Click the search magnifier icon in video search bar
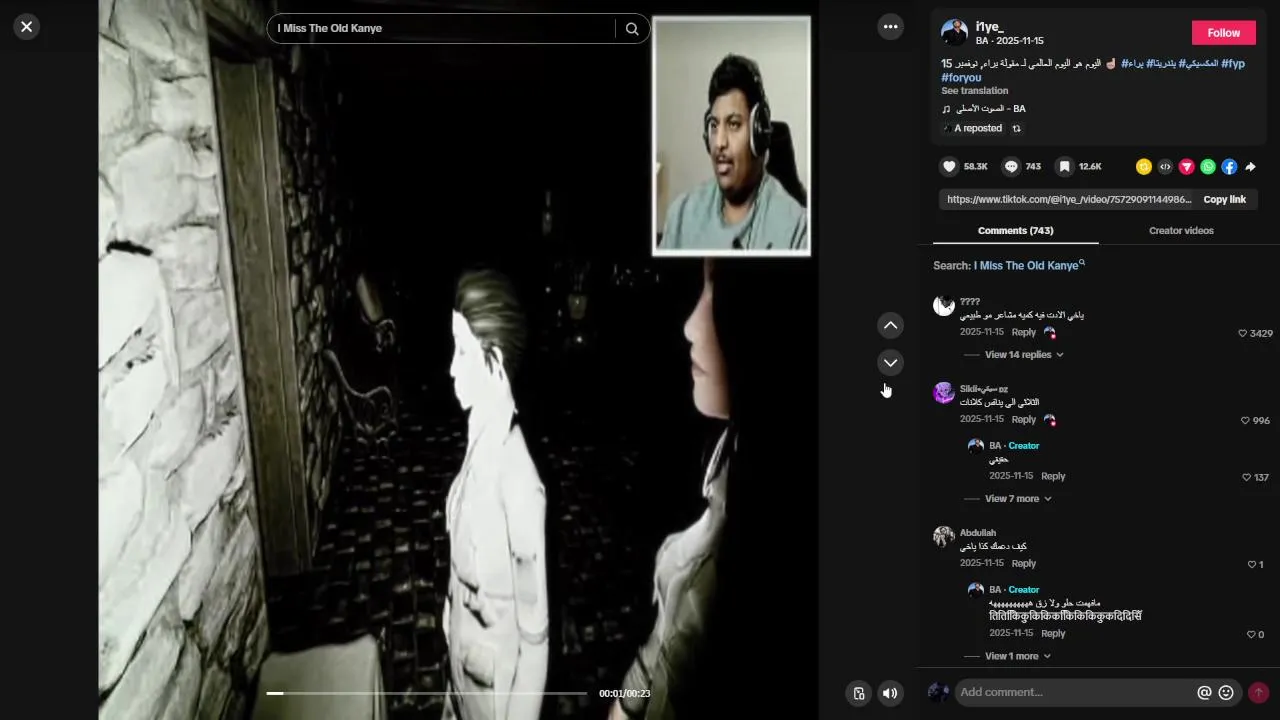 click(x=632, y=29)
